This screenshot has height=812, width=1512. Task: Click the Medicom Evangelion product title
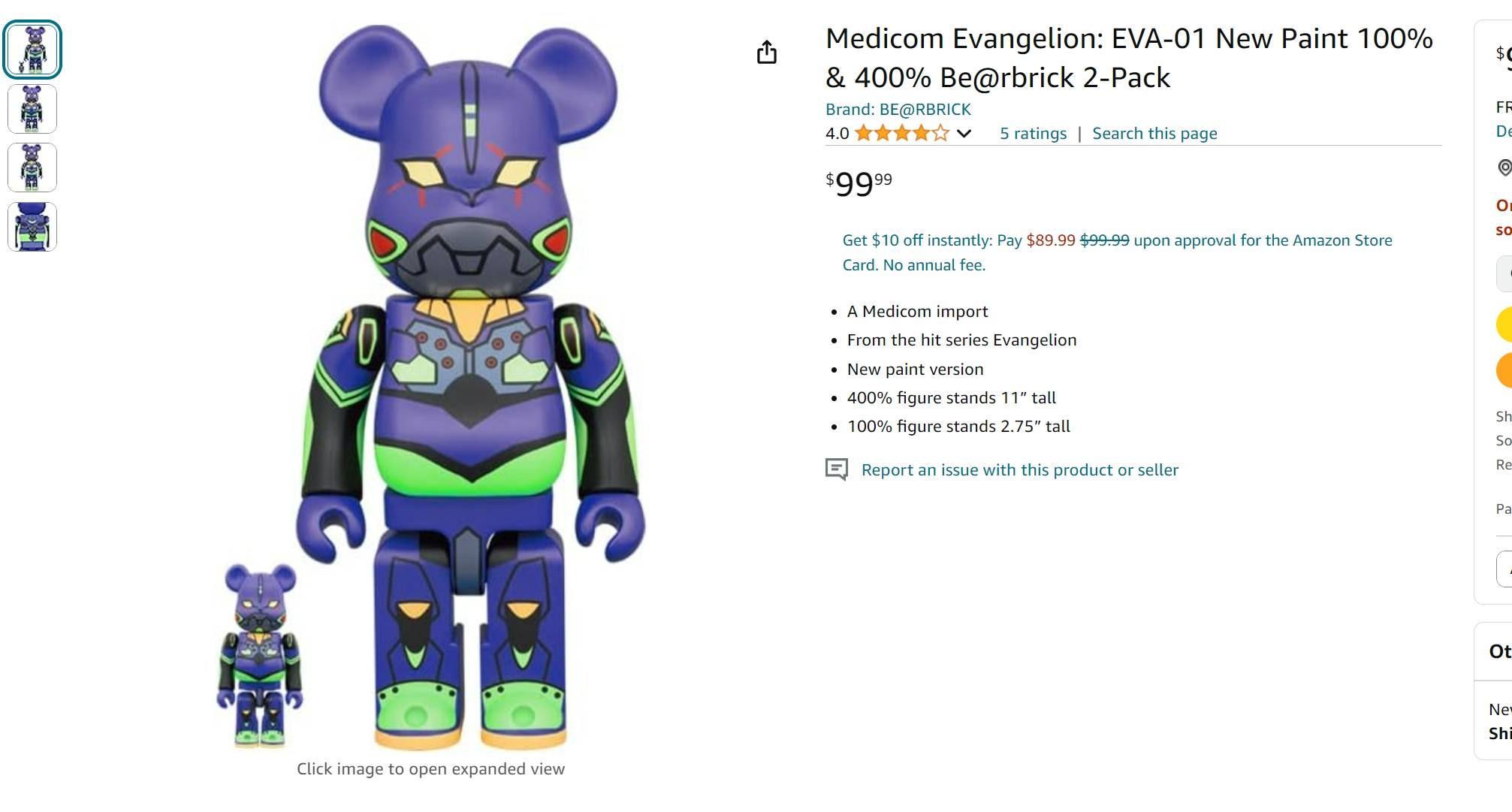[1129, 58]
